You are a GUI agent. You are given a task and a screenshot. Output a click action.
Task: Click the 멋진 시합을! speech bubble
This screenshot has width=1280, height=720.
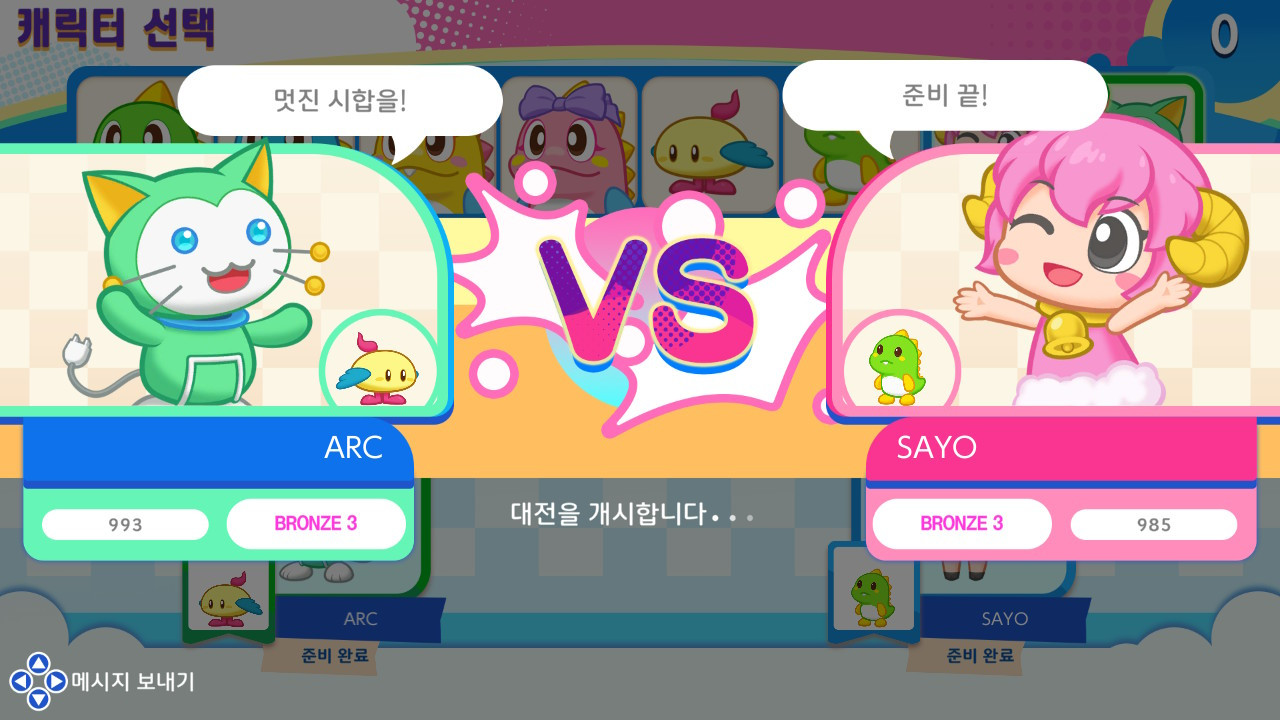coord(340,101)
